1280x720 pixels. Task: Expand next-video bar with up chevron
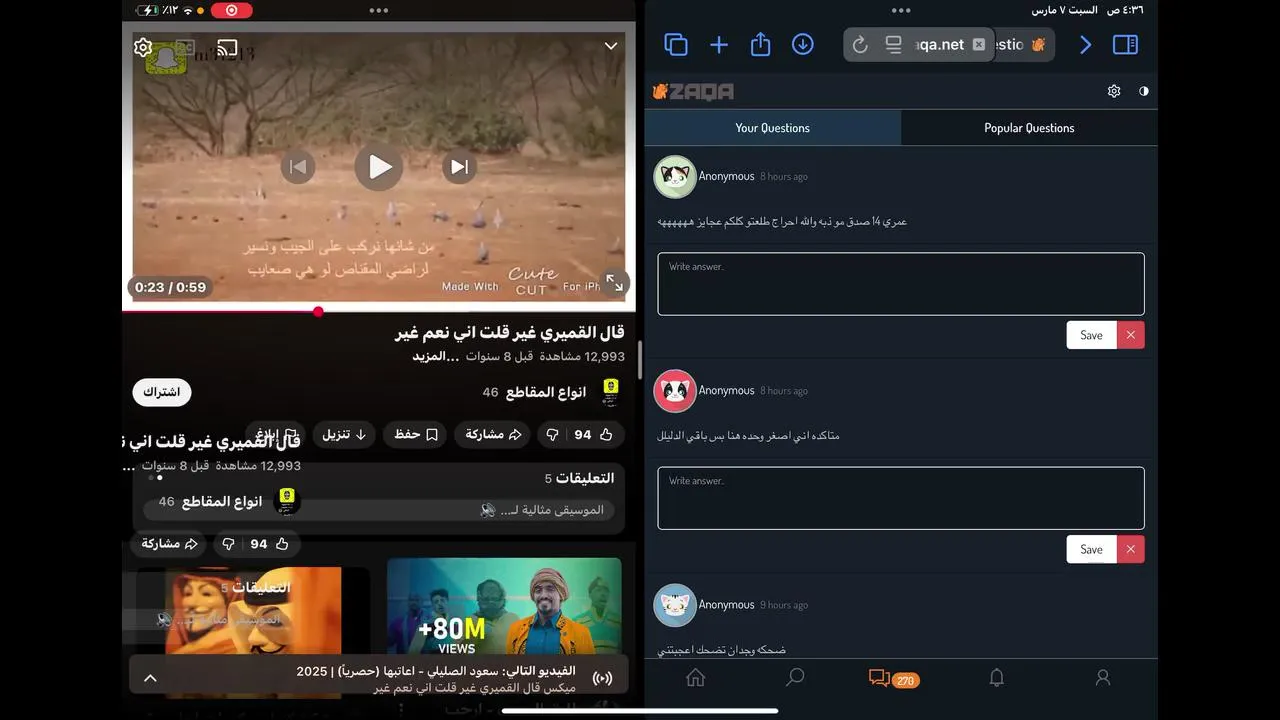(150, 679)
